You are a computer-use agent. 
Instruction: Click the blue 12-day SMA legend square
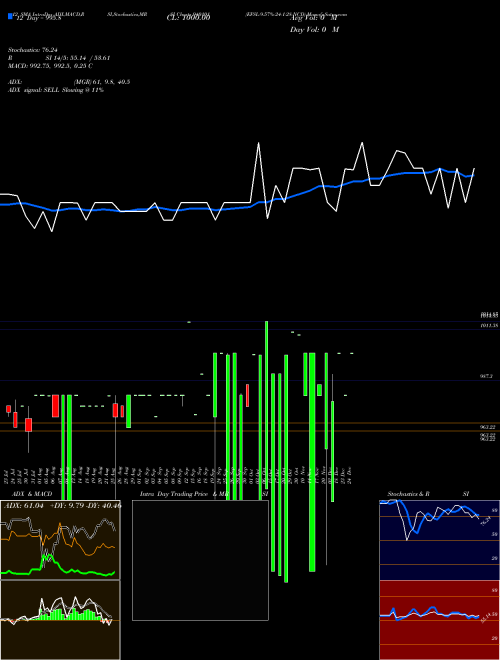pyautogui.click(x=10, y=16)
